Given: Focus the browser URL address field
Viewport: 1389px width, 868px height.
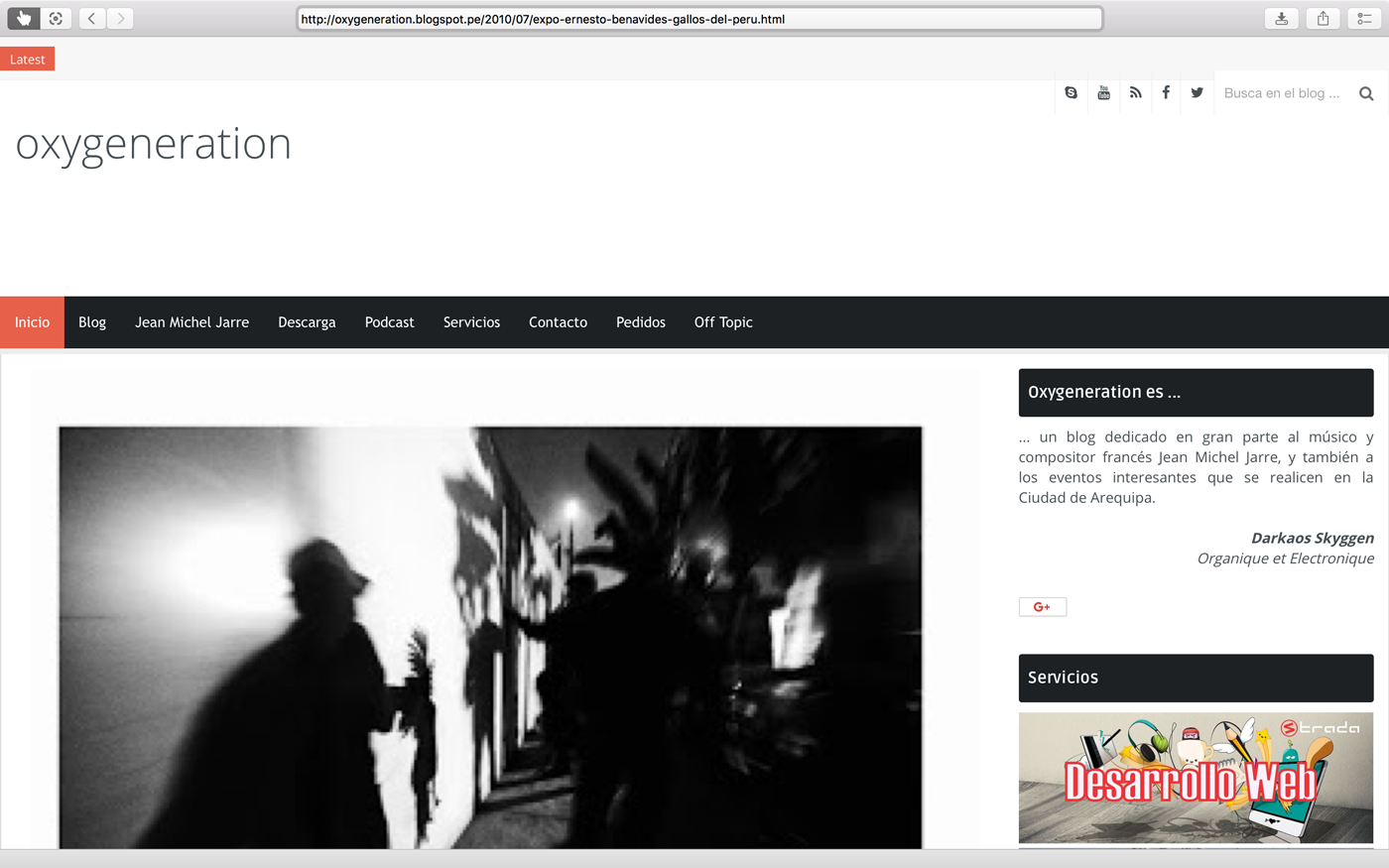Looking at the screenshot, I should click(x=699, y=19).
